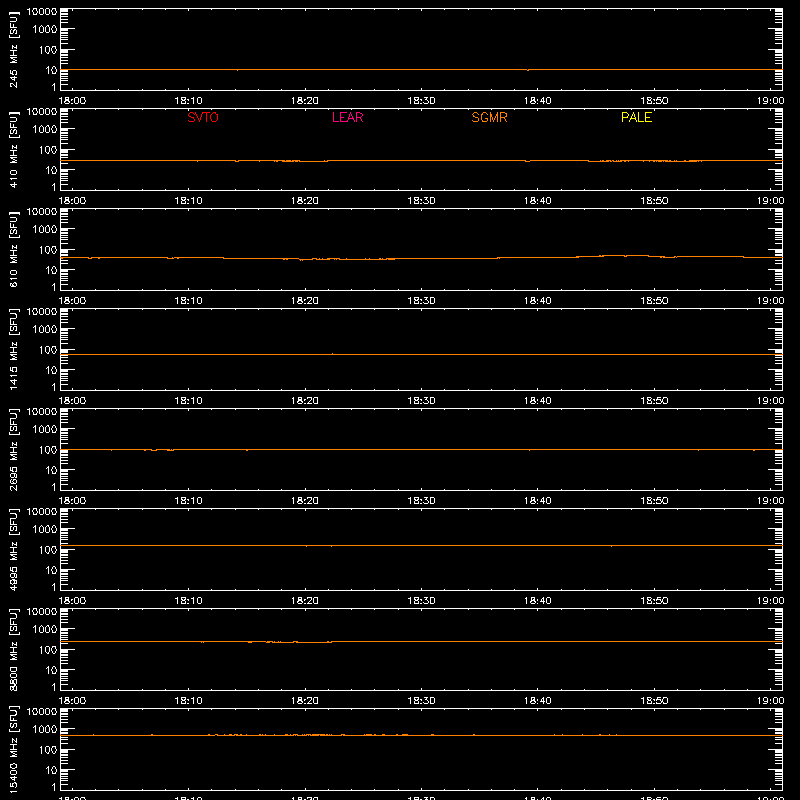Click 19:00 time label under 8800 MHz panel
The width and height of the screenshot is (800, 800).
pos(770,701)
